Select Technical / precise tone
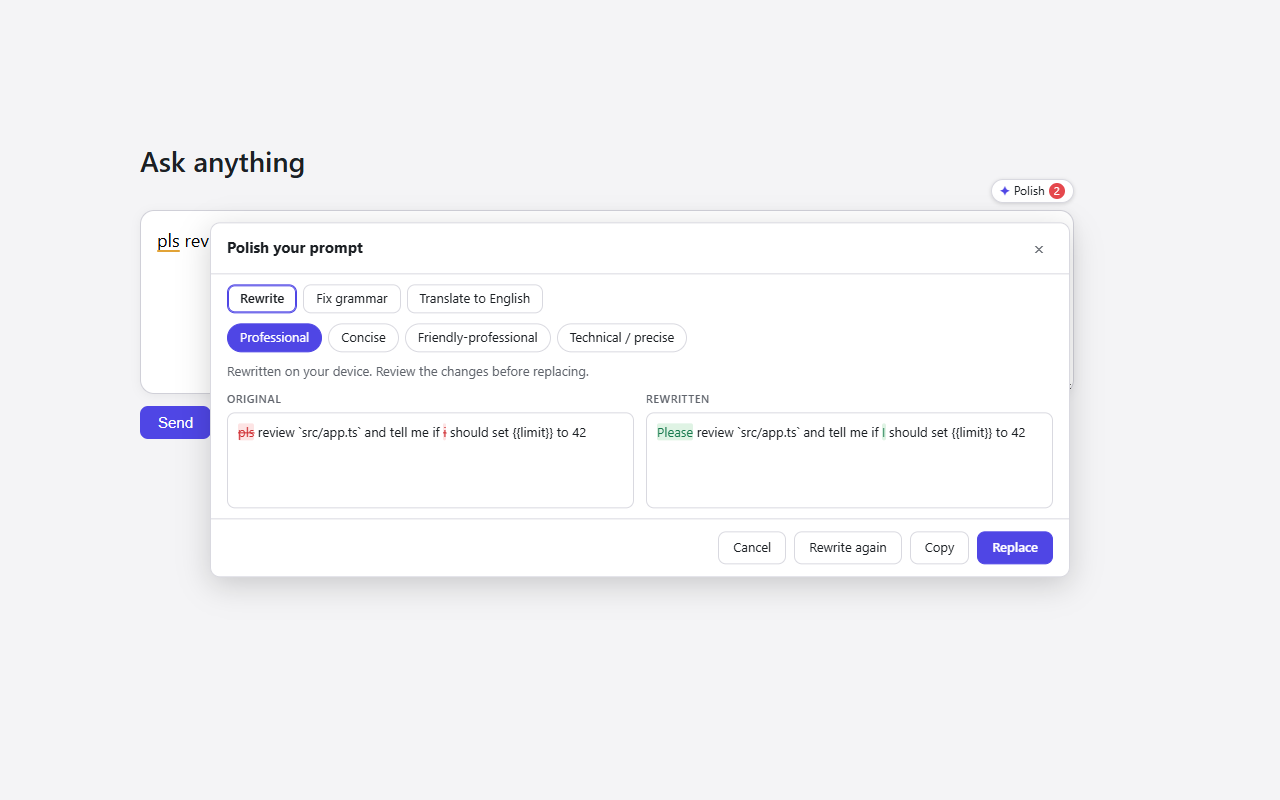Image resolution: width=1280 pixels, height=800 pixels. tap(622, 338)
